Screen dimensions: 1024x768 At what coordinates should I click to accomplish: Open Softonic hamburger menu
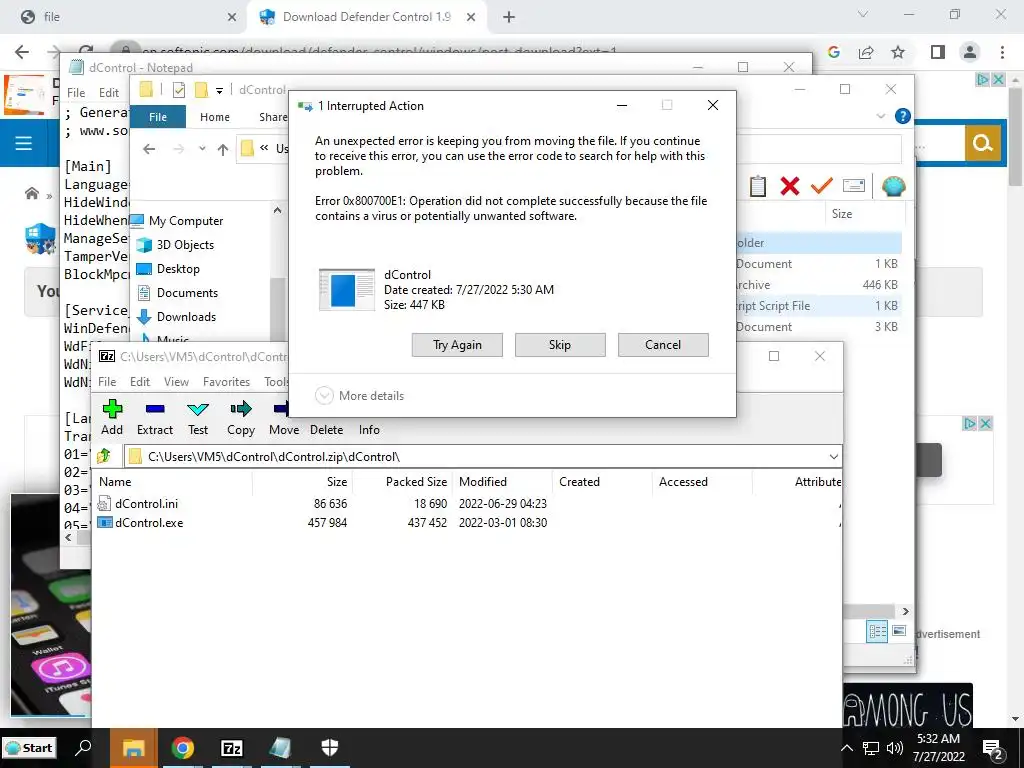tap(24, 143)
